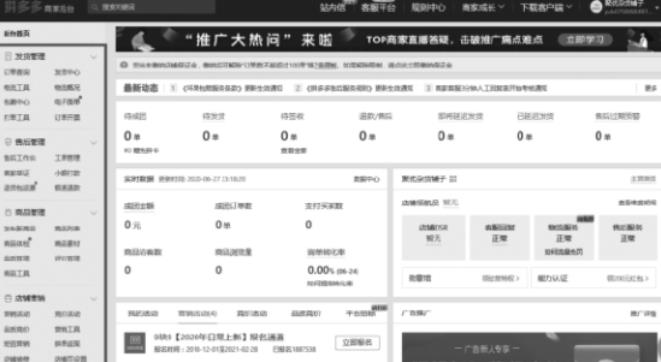Image resolution: width=661 pixels, height=362 pixels.
Task: Open the 数据中心 link in 实时数据
Action: 366,179
